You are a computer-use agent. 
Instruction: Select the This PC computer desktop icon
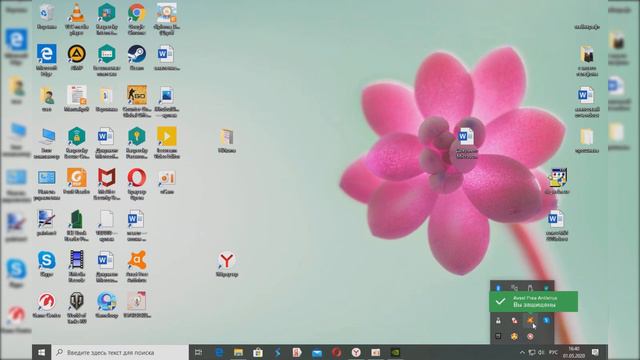[47, 142]
